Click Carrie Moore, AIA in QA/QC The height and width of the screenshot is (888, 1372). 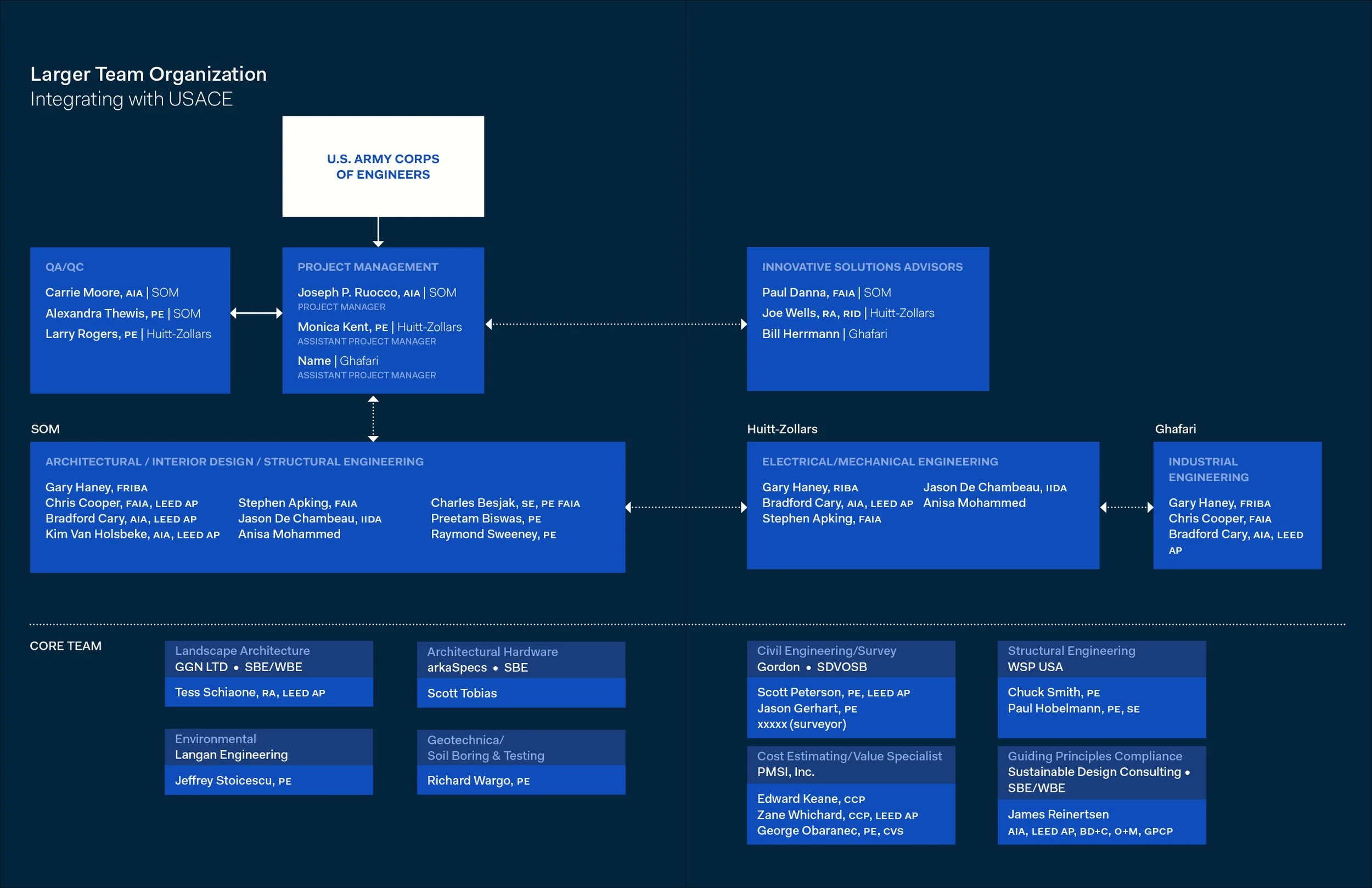click(94, 293)
